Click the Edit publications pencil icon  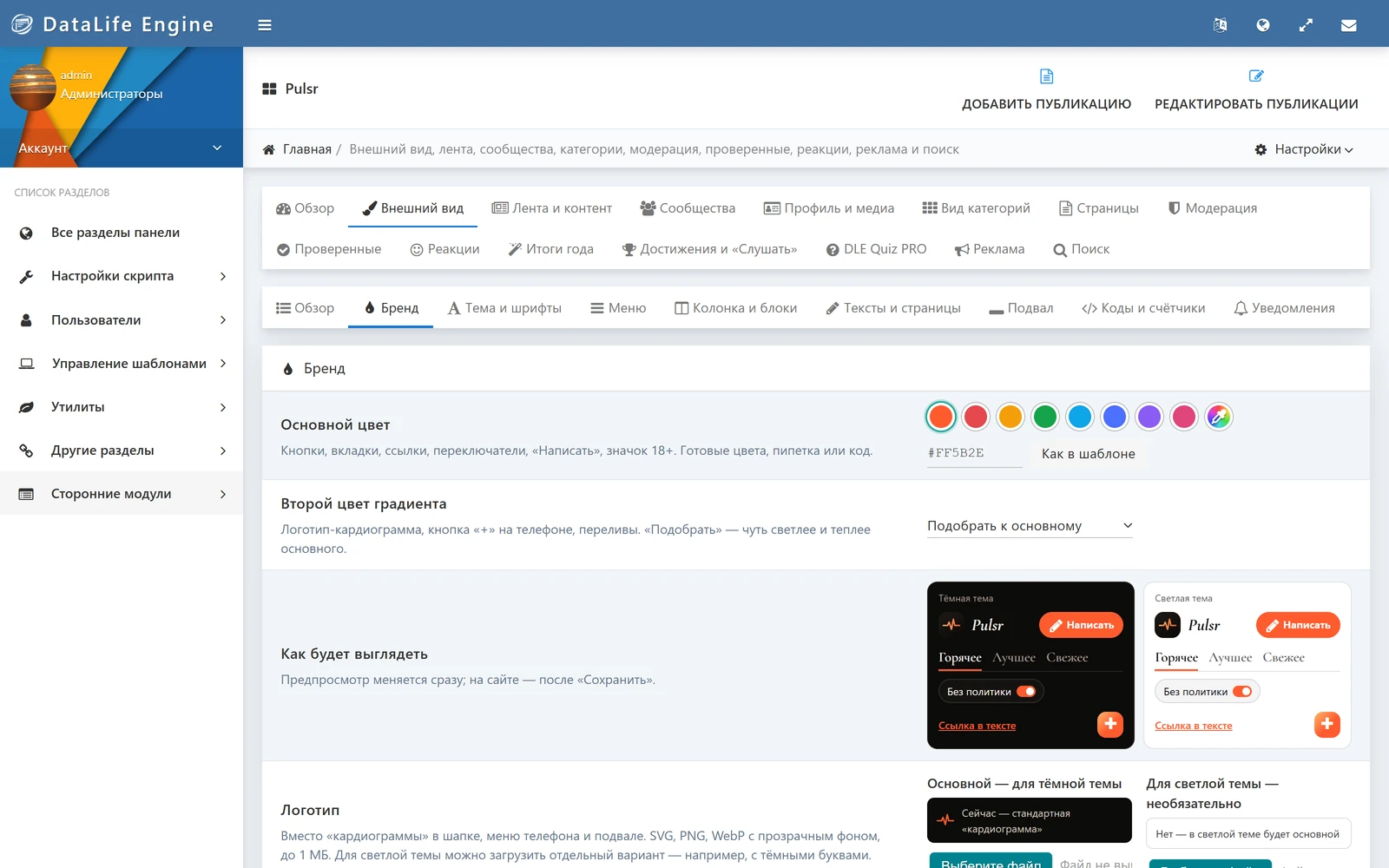(1256, 76)
